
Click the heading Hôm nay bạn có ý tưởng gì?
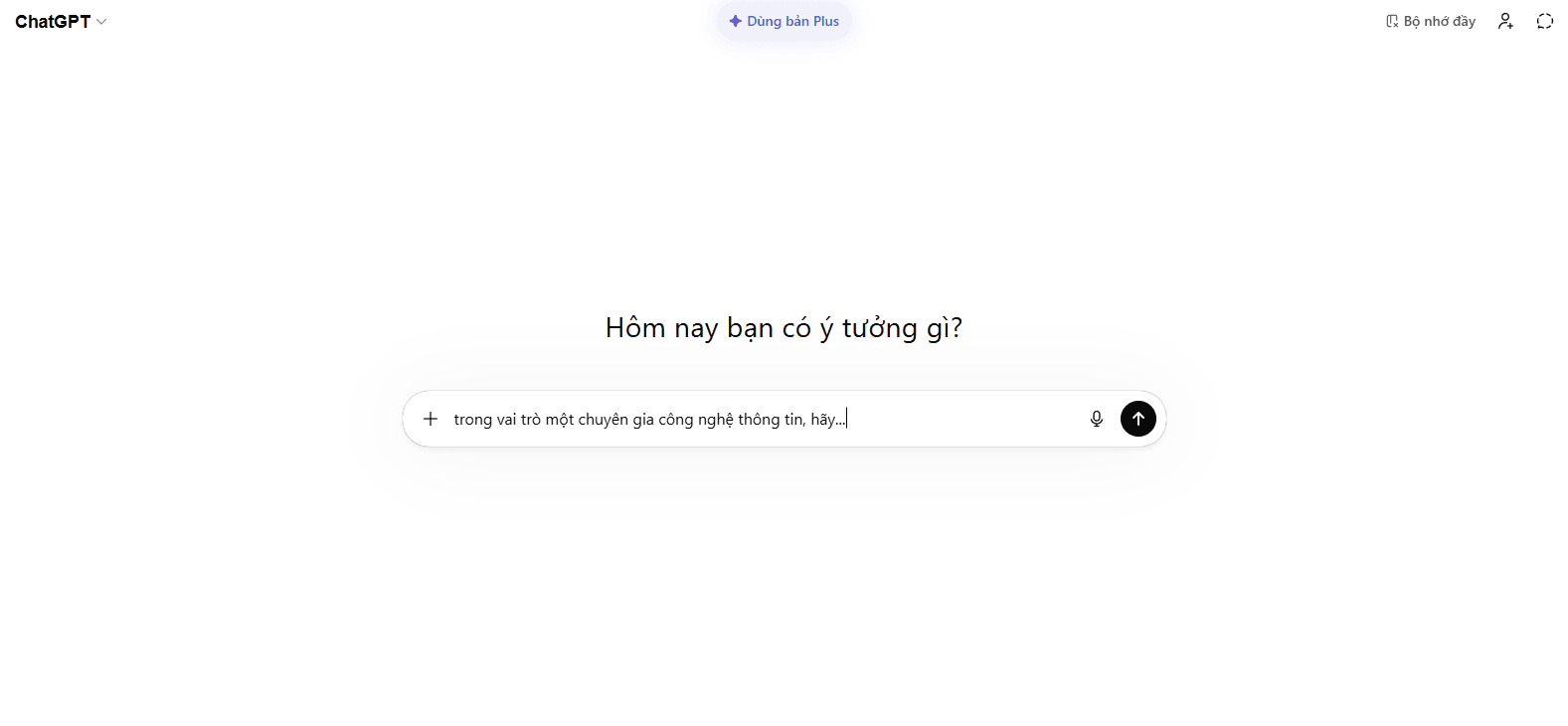click(784, 328)
